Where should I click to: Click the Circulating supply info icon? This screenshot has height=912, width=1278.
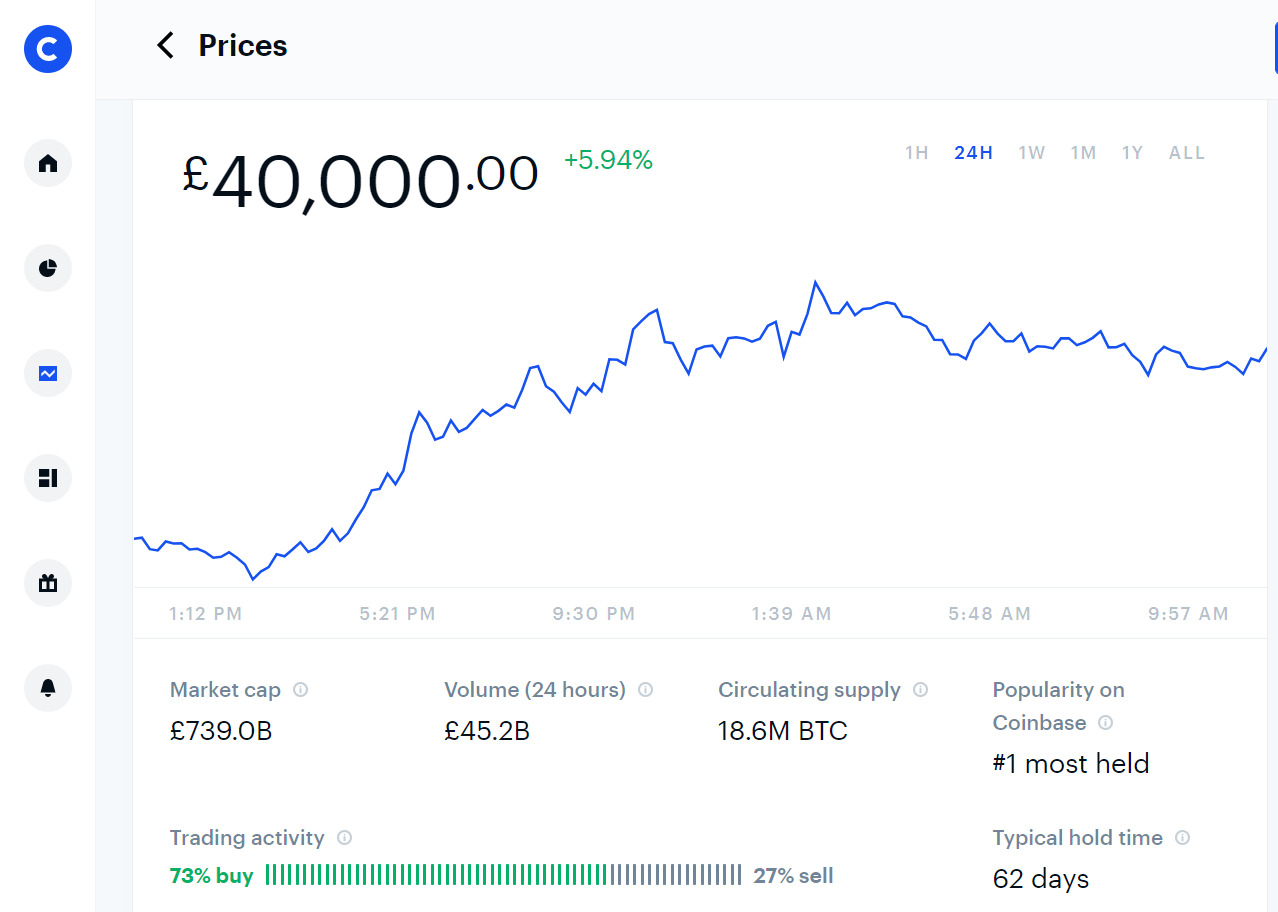[x=921, y=690]
